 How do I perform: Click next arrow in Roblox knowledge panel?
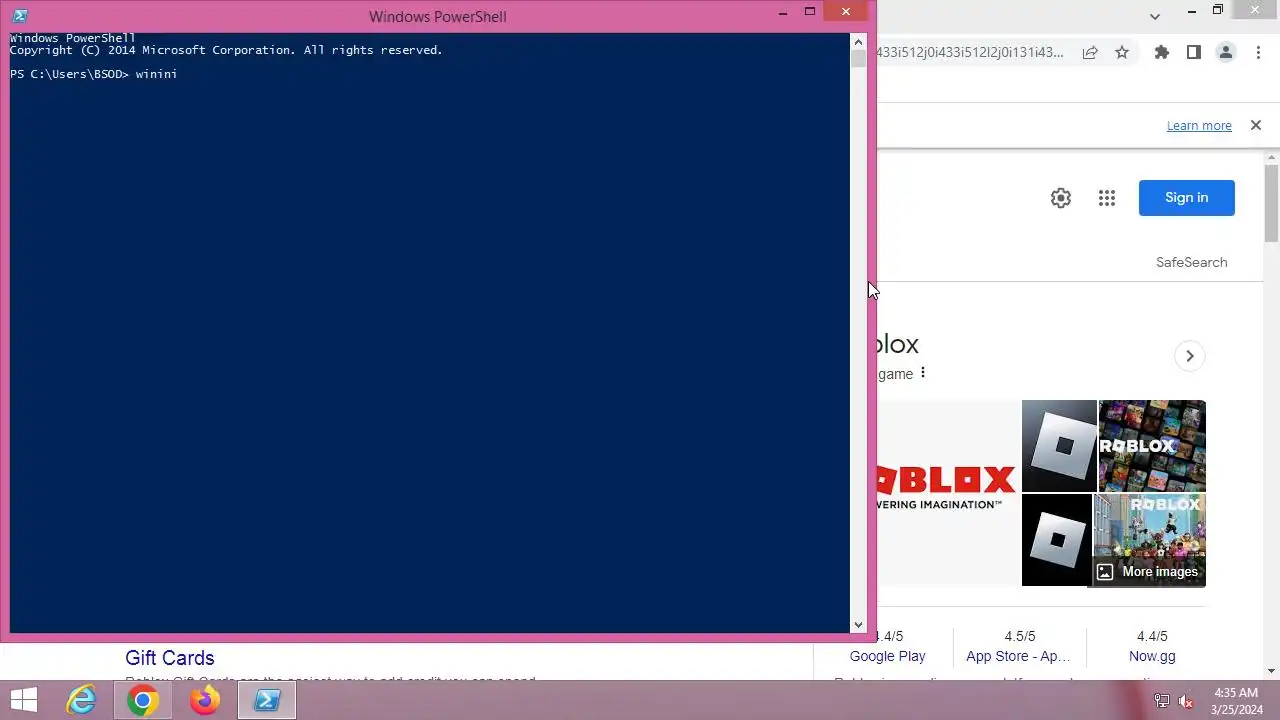coord(1190,356)
